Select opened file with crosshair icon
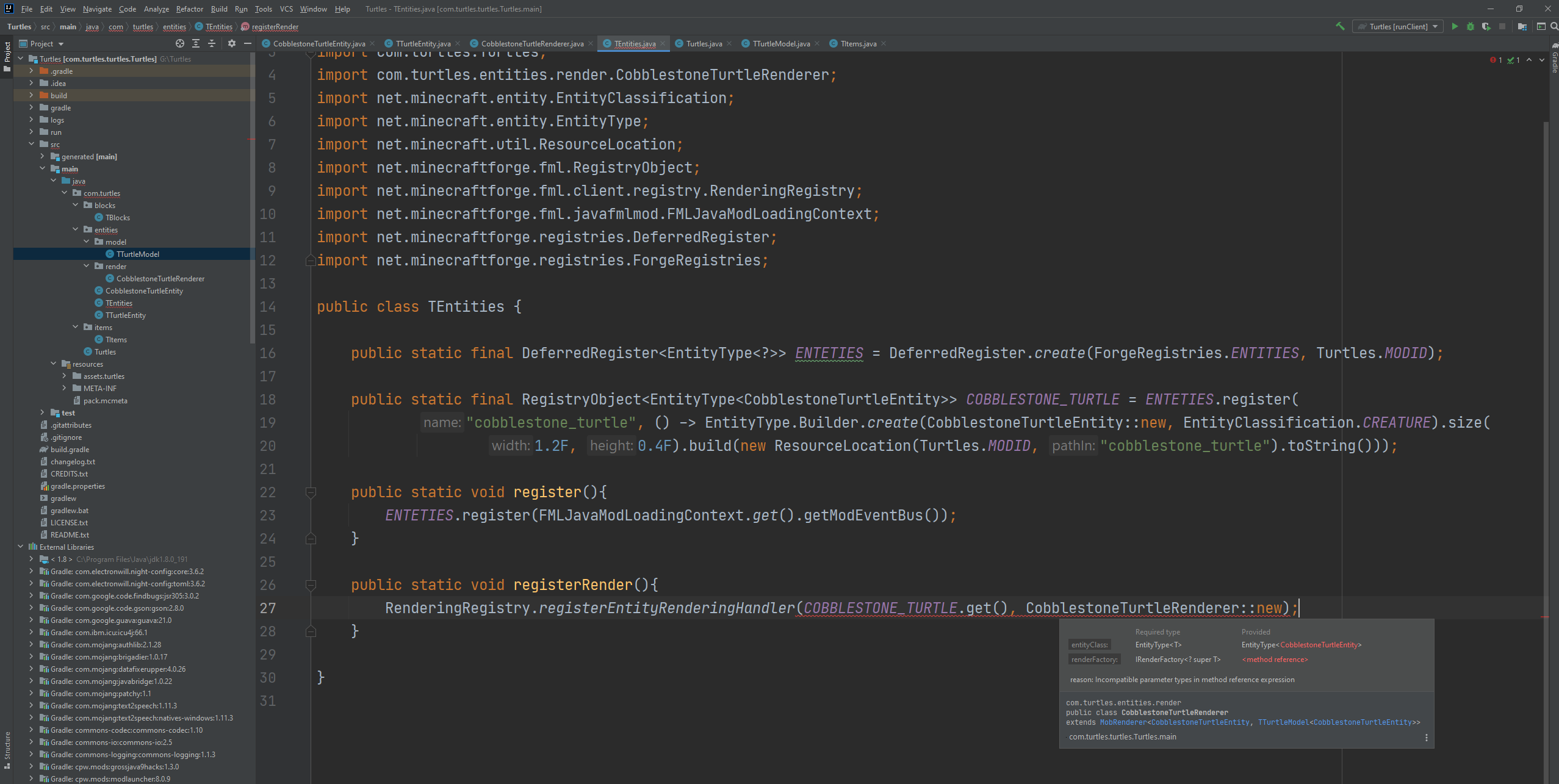The width and height of the screenshot is (1559, 784). click(x=179, y=43)
